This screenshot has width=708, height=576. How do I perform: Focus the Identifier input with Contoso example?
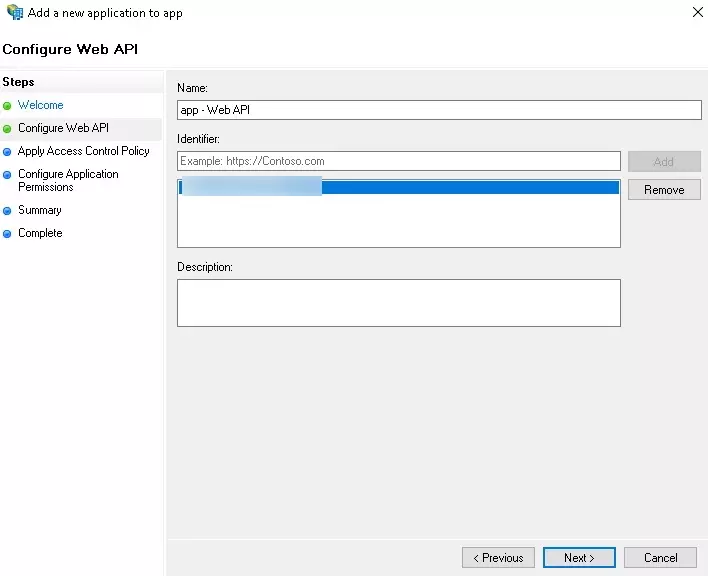398,161
